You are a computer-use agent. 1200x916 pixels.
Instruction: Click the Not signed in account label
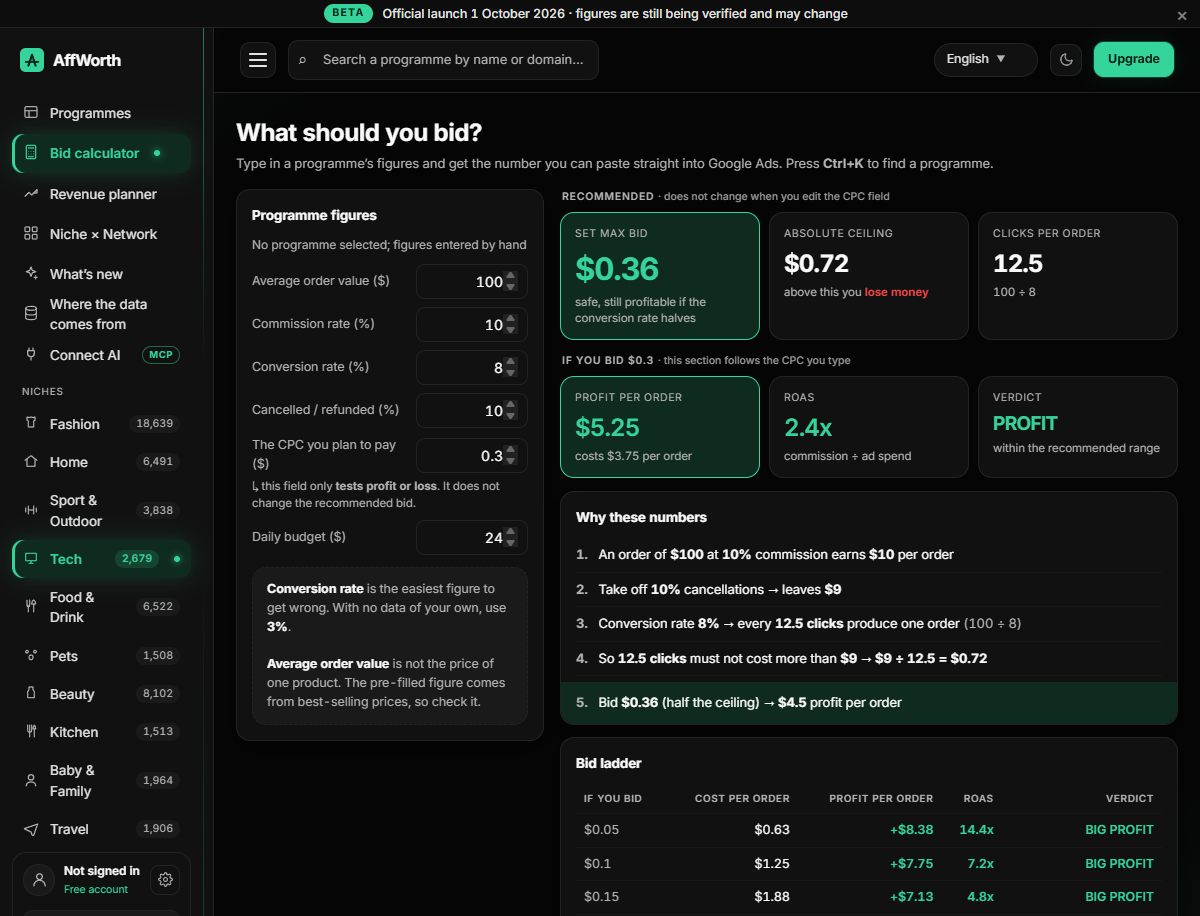tap(101, 871)
